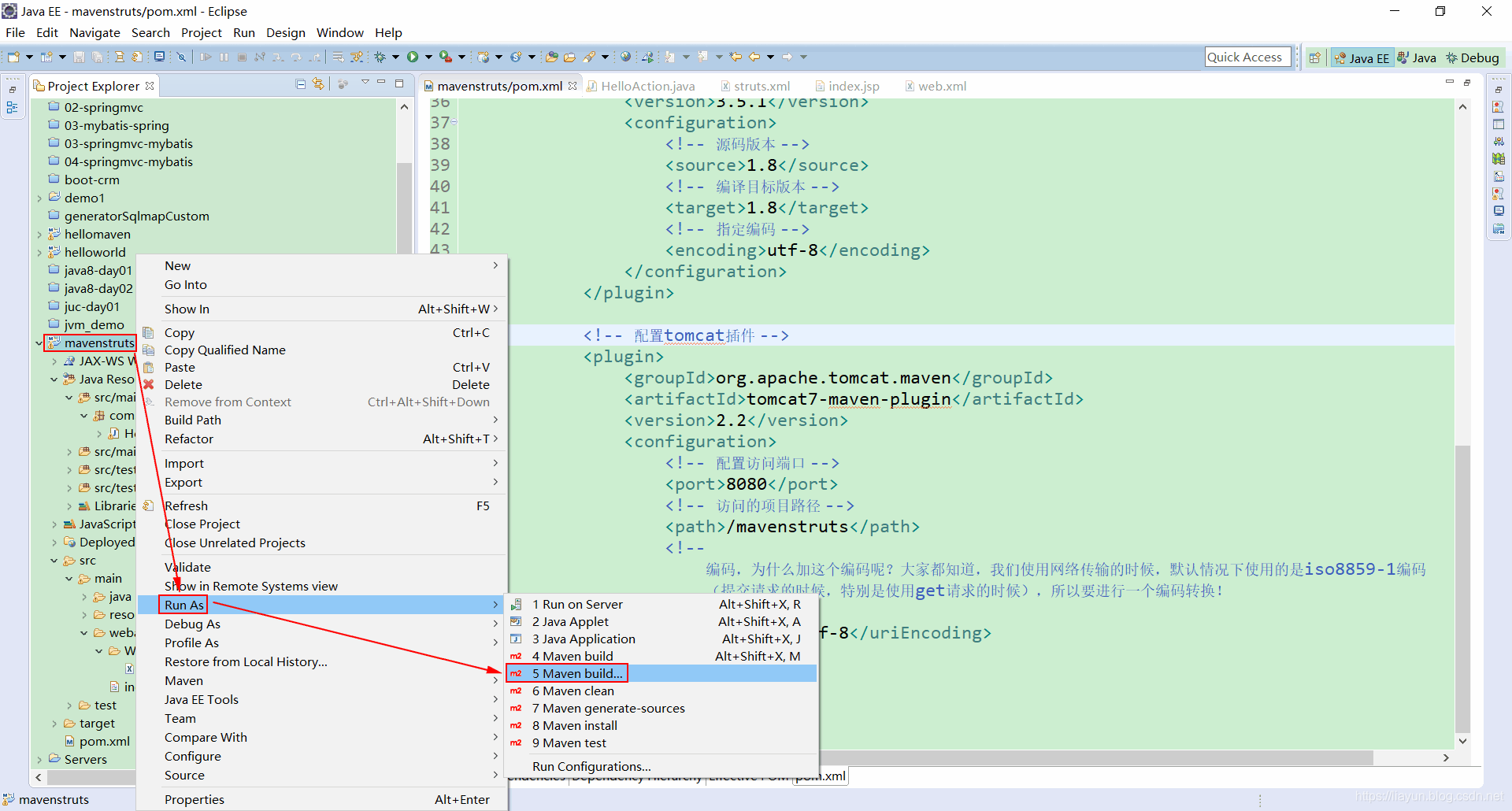The width and height of the screenshot is (1512, 811).
Task: Click the editor horizontal scrollbar's right arrow
Action: pos(1446,757)
